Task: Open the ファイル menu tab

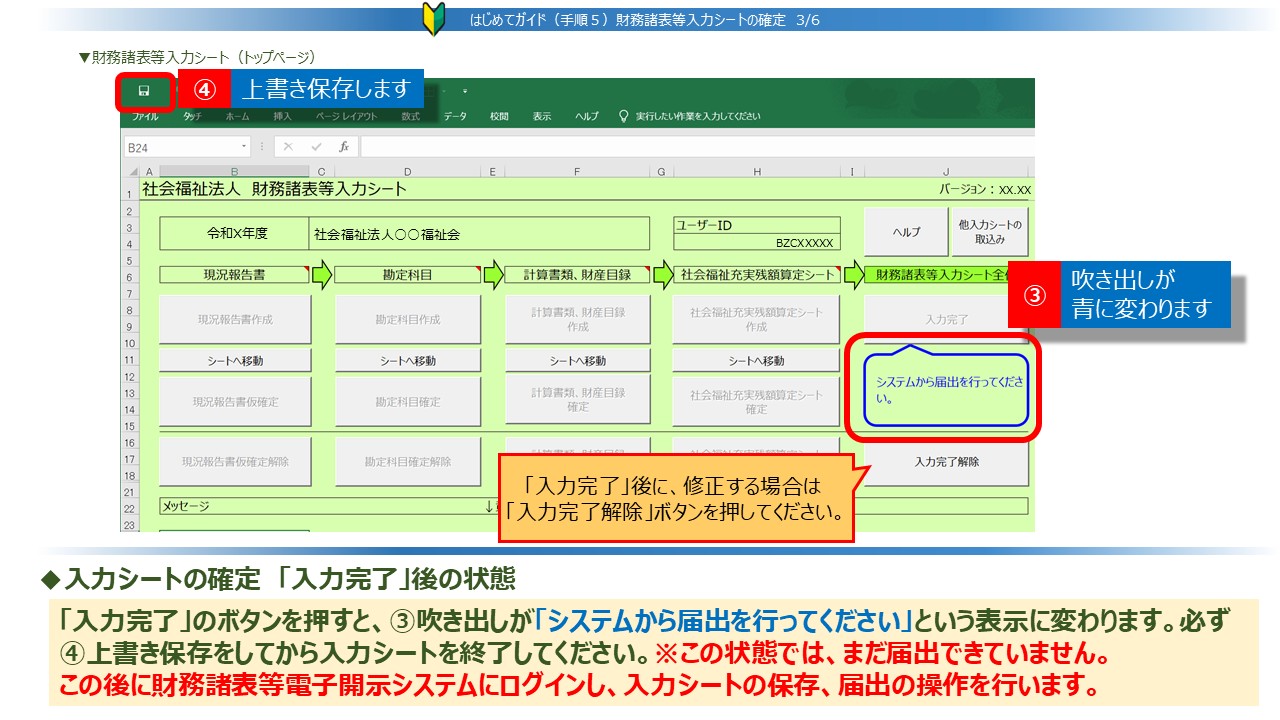Action: [145, 116]
